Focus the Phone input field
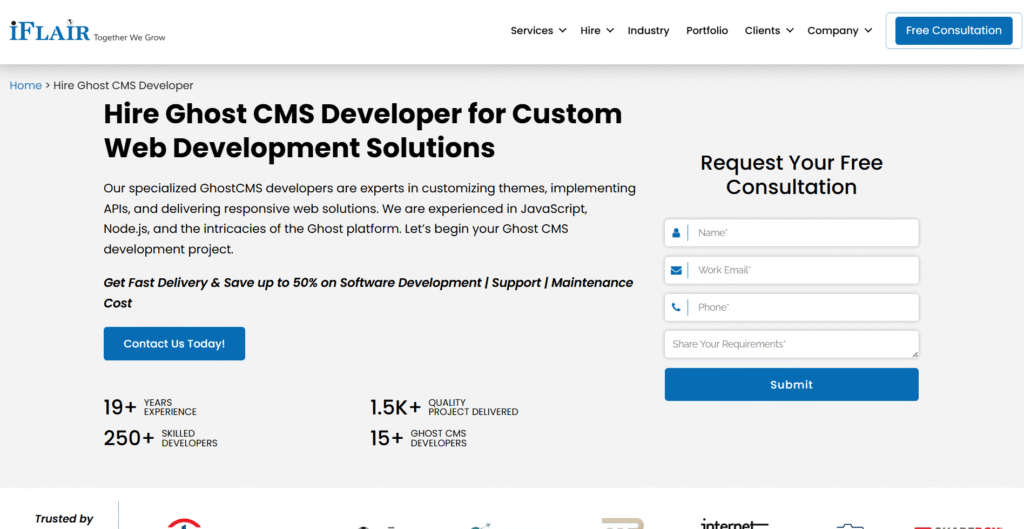The width and height of the screenshot is (1024, 529). click(792, 307)
